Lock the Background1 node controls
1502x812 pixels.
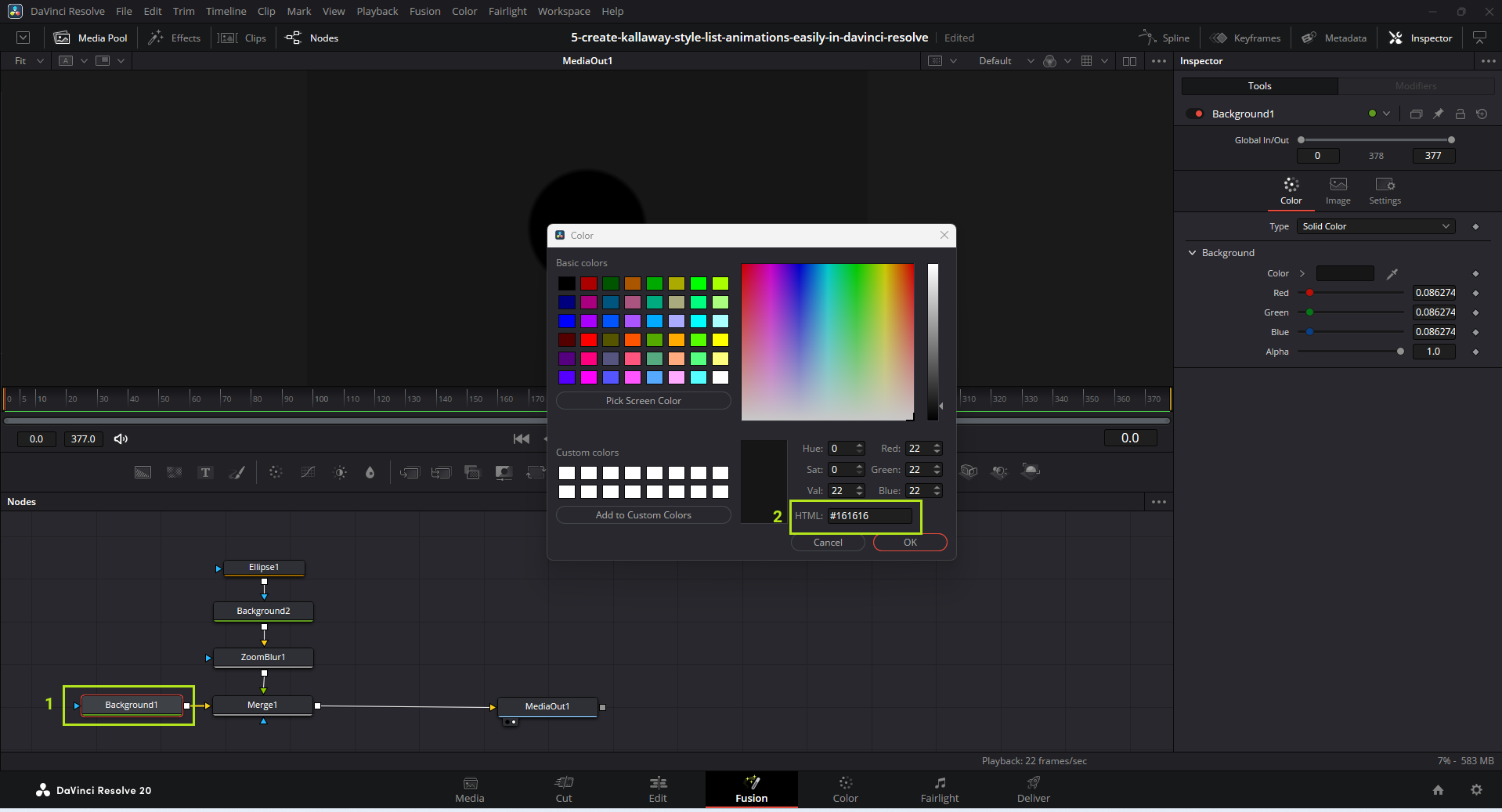click(x=1460, y=114)
